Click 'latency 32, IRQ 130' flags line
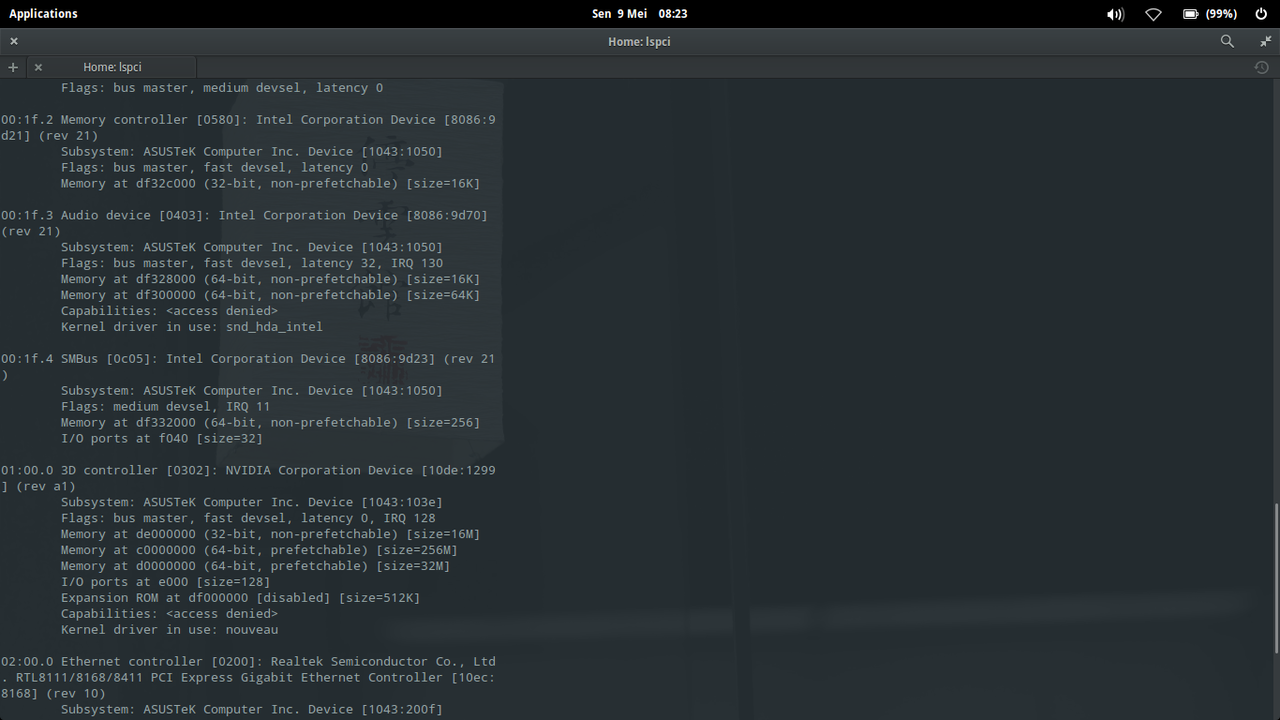Viewport: 1280px width, 720px height. pyautogui.click(x=251, y=263)
